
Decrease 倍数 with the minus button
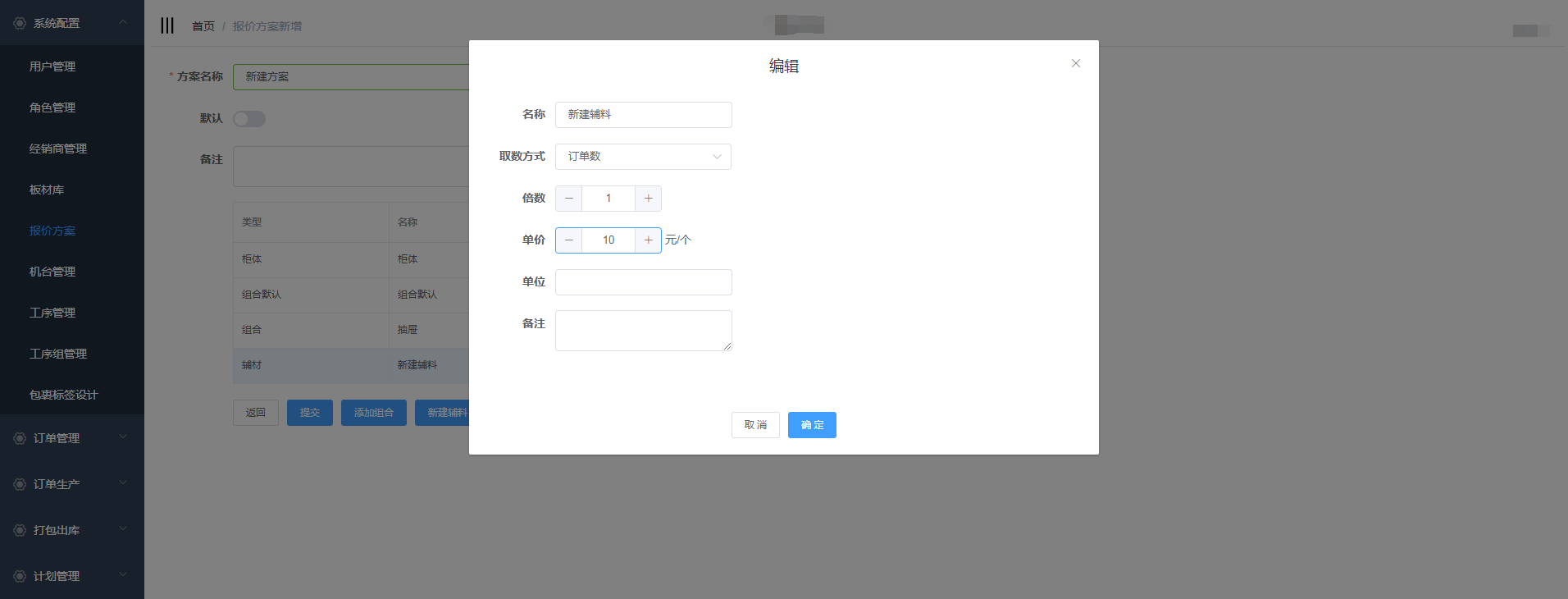coord(569,199)
